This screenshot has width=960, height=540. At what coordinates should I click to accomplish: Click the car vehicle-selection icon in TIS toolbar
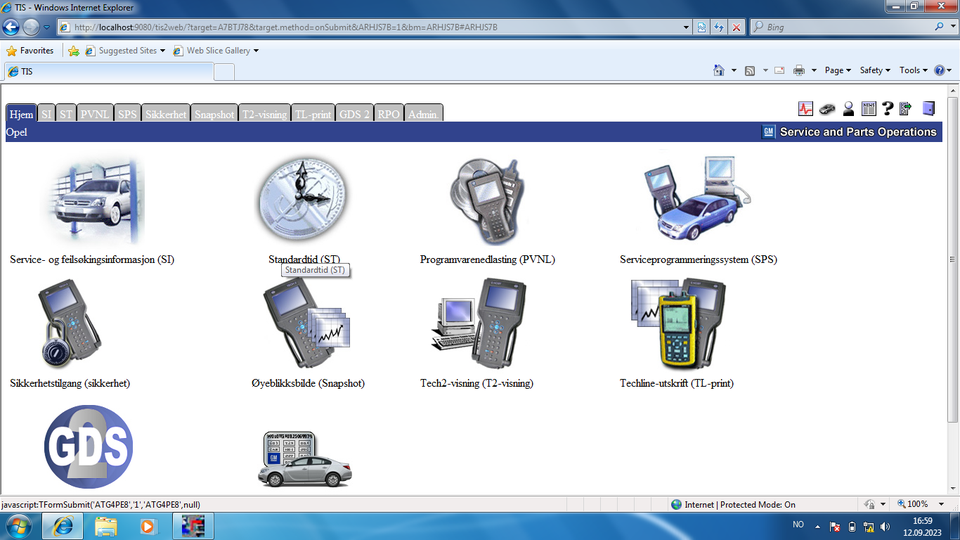pos(827,109)
